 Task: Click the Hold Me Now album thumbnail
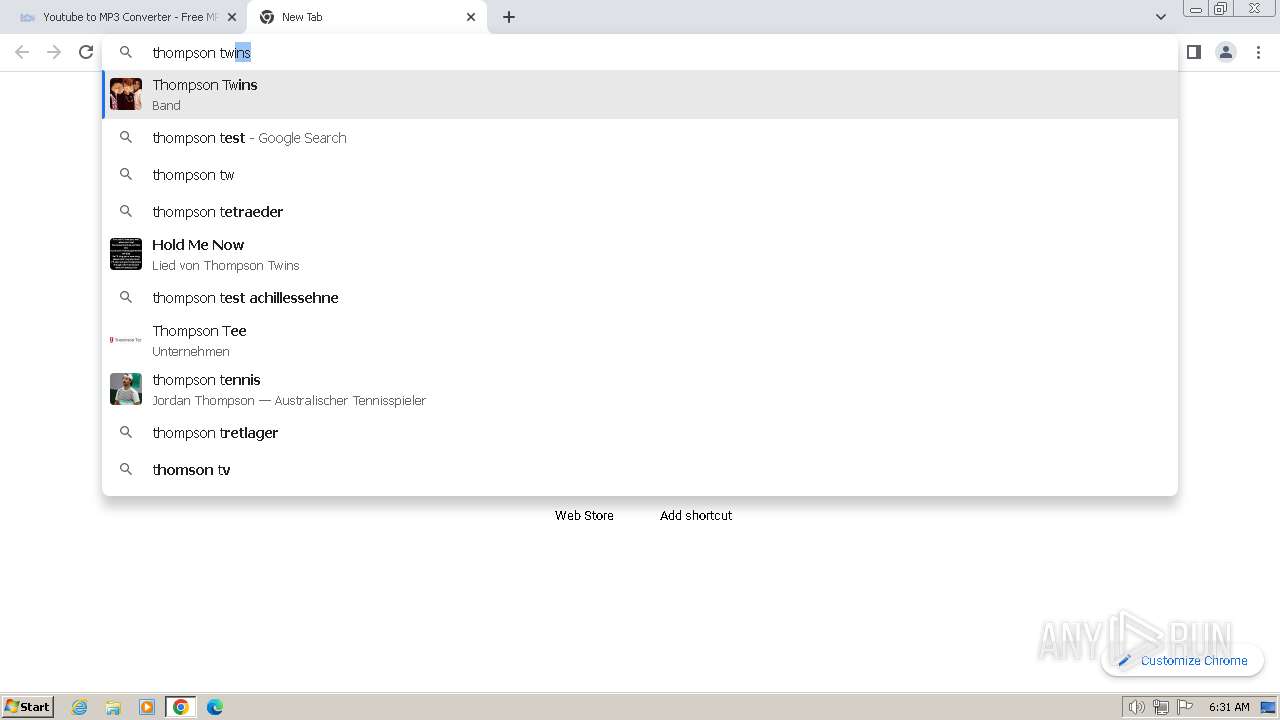[x=126, y=254]
